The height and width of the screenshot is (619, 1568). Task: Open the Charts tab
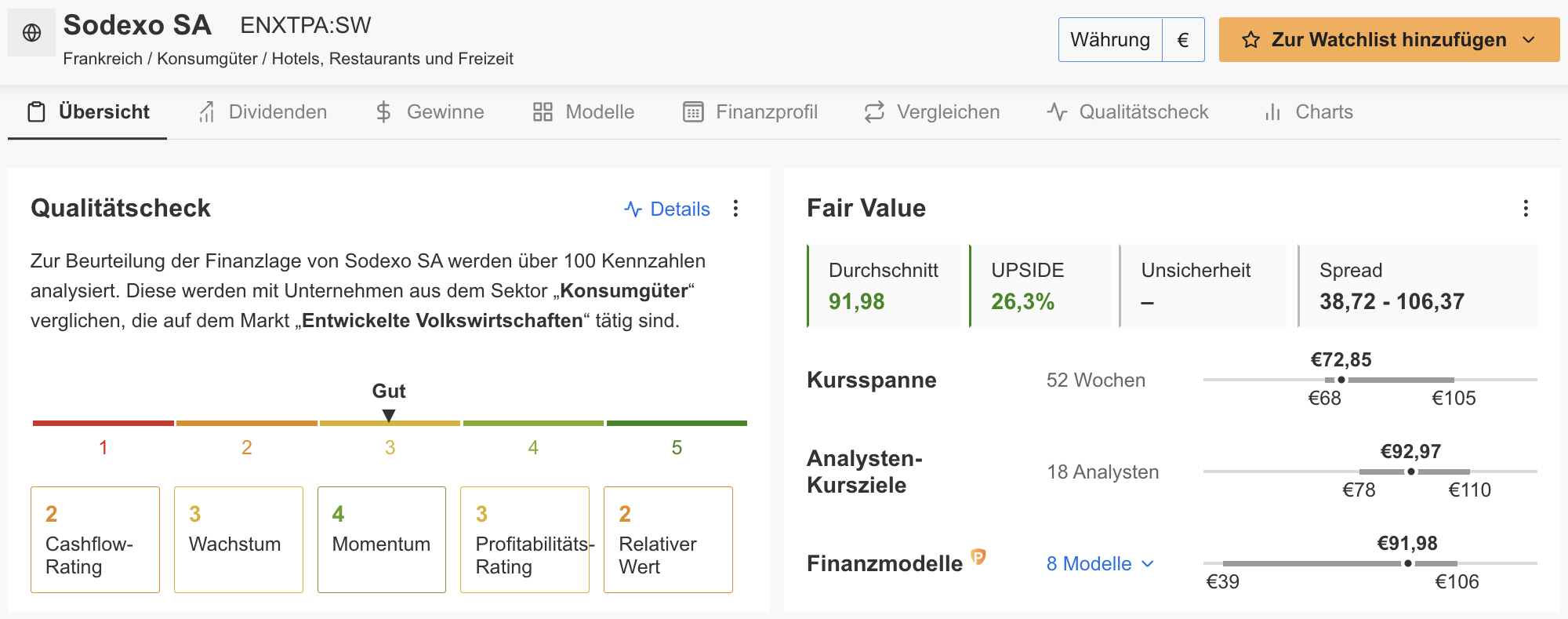pos(1308,112)
